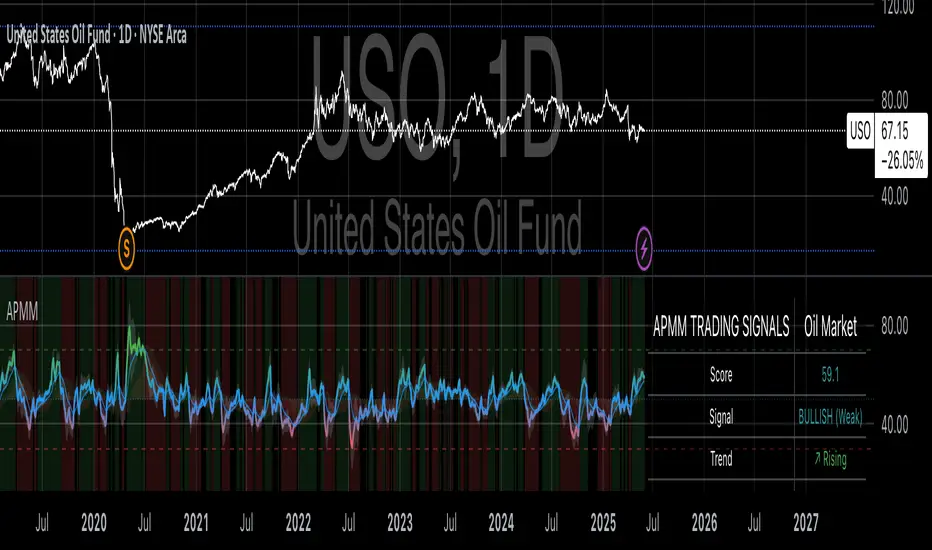This screenshot has height=550, width=932.
Task: Click the 2027 label on time axis
Action: [x=807, y=523]
